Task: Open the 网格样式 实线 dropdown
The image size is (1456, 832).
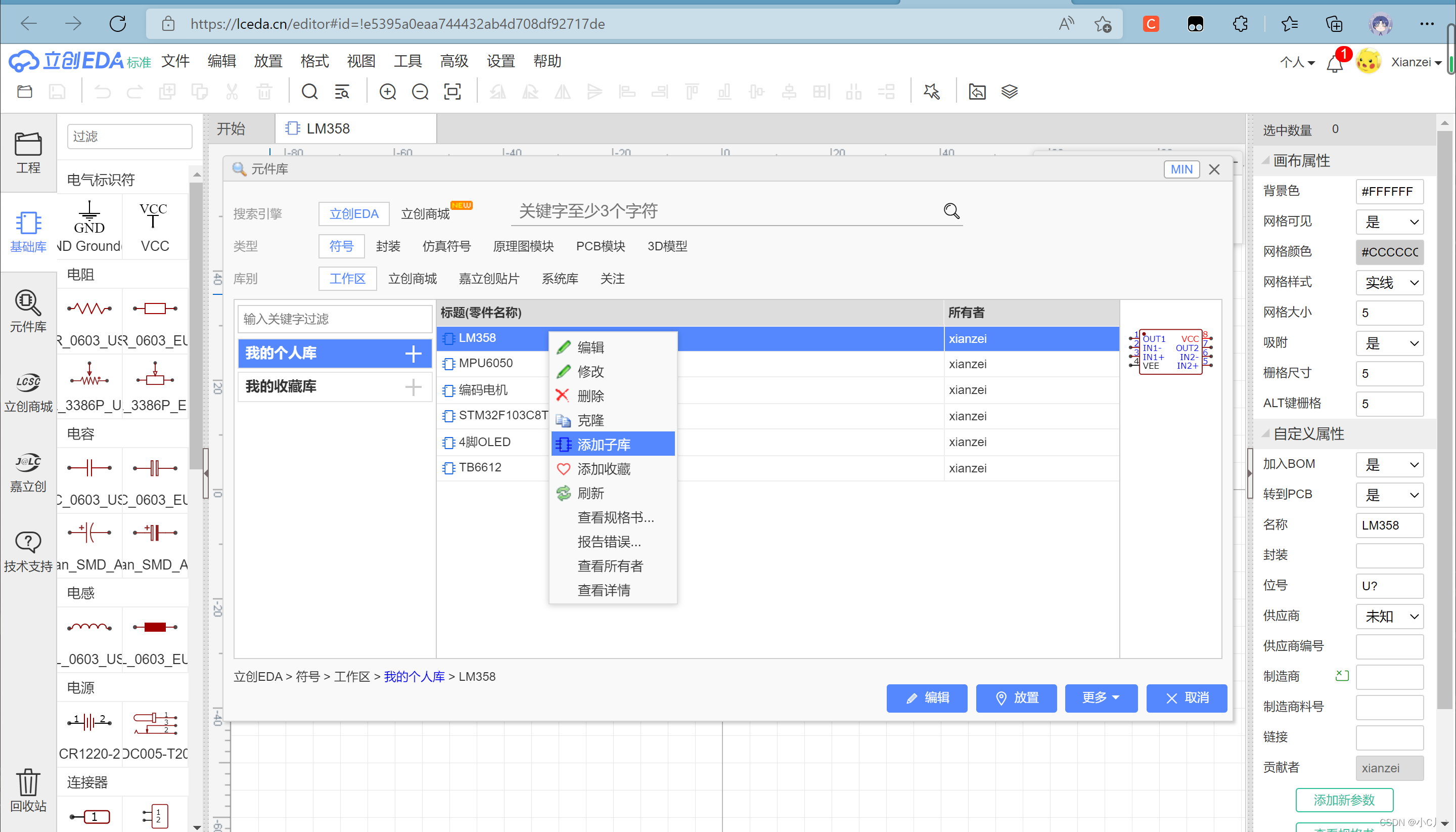Action: point(1389,282)
